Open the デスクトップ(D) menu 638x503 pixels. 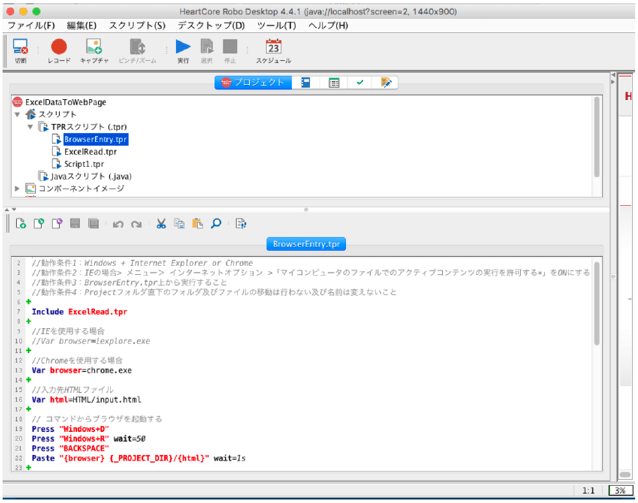211,26
